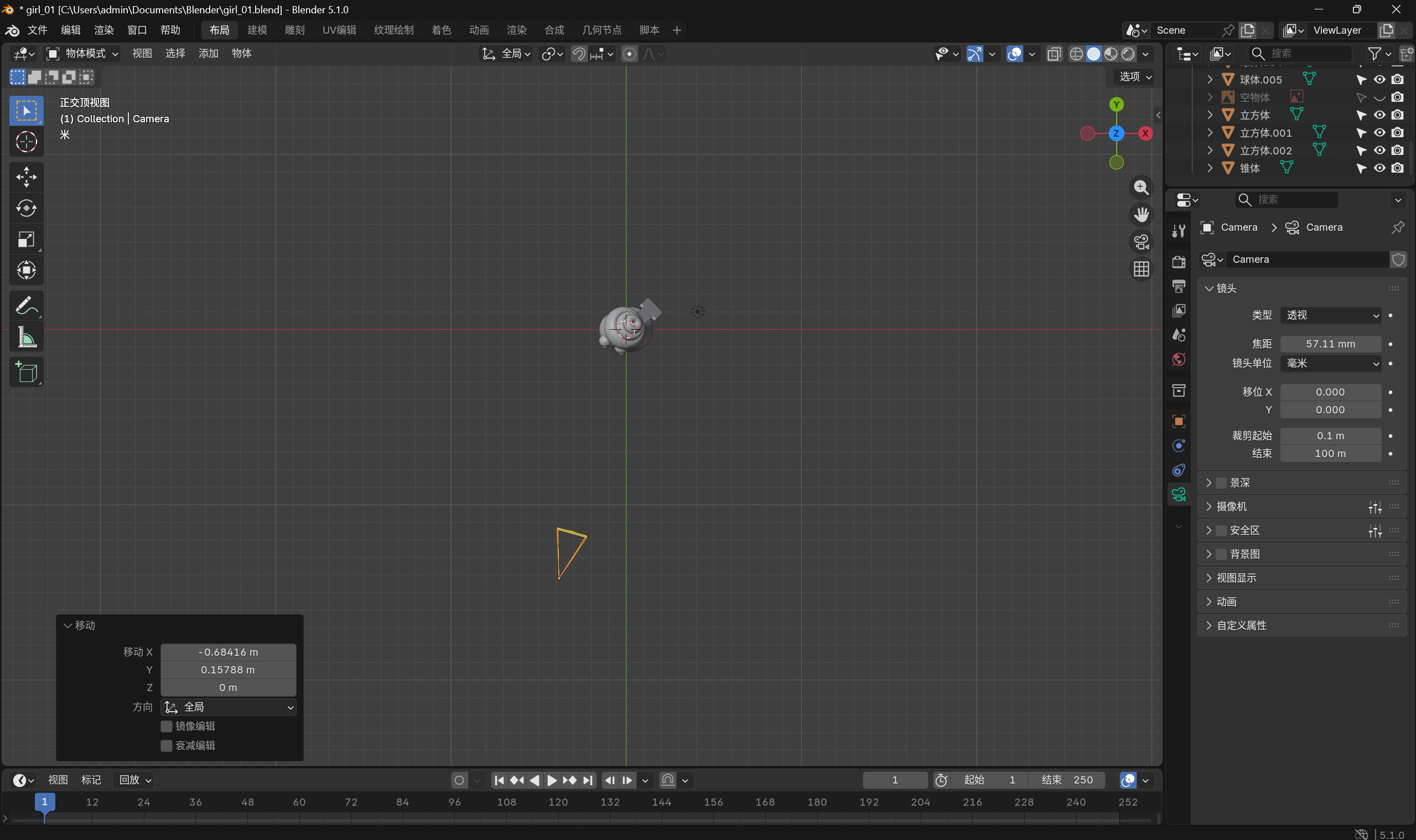The height and width of the screenshot is (840, 1416).
Task: Click the 结束 250 frame field
Action: click(x=1067, y=780)
